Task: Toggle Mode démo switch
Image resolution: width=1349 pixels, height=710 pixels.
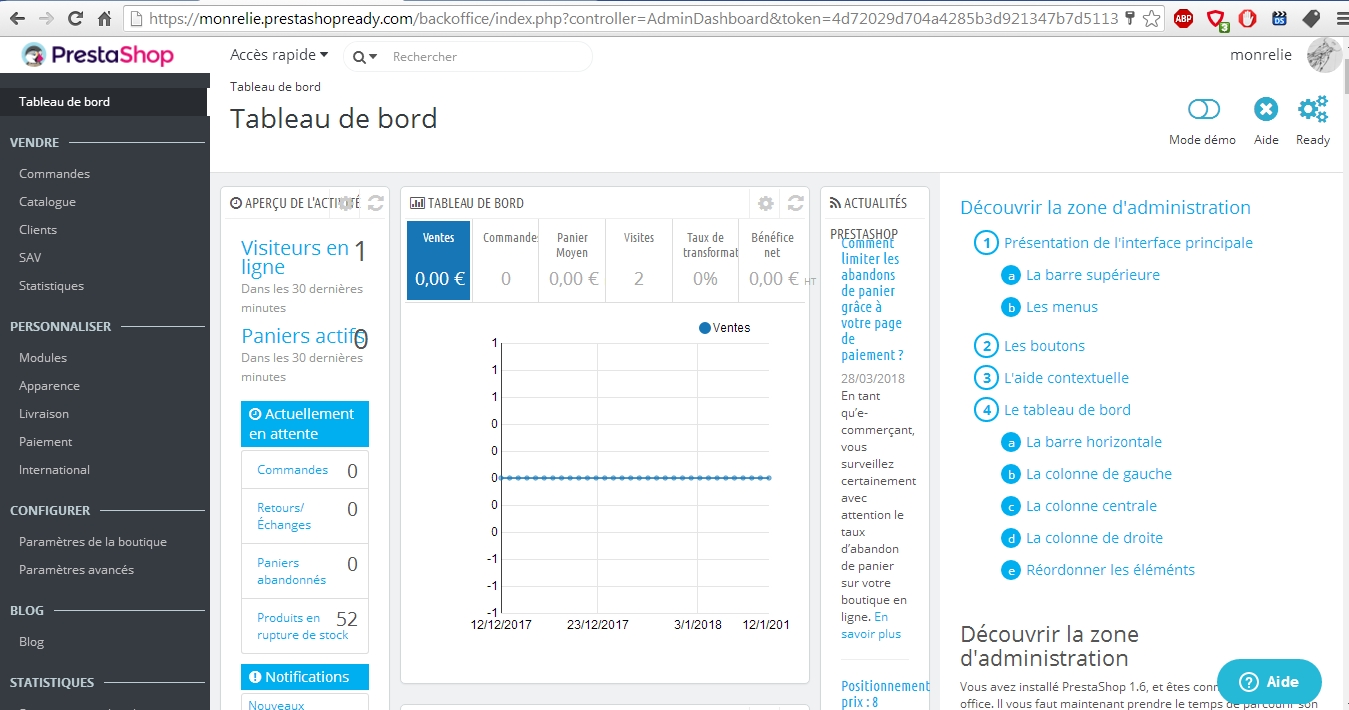Action: click(x=1204, y=109)
